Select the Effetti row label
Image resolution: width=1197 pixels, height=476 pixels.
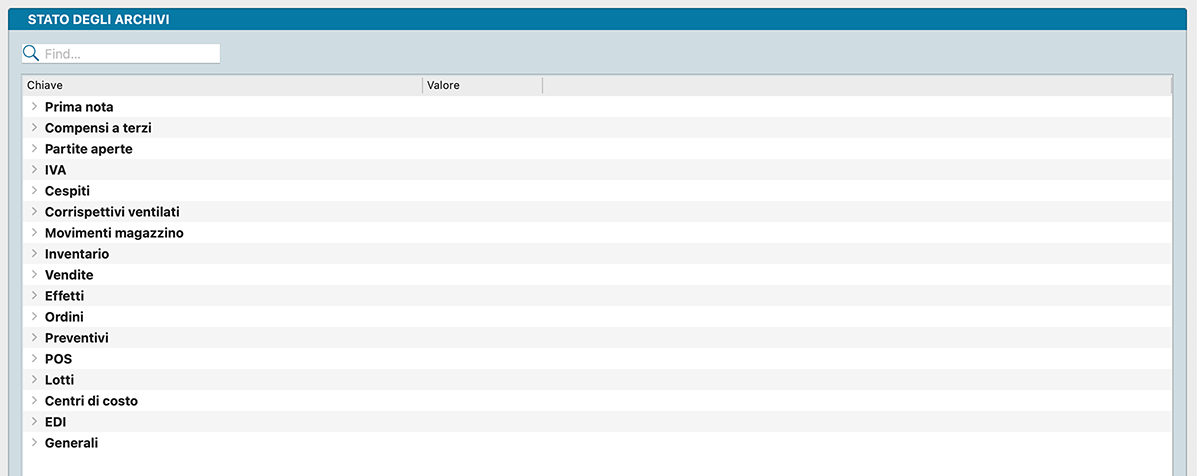(64, 296)
